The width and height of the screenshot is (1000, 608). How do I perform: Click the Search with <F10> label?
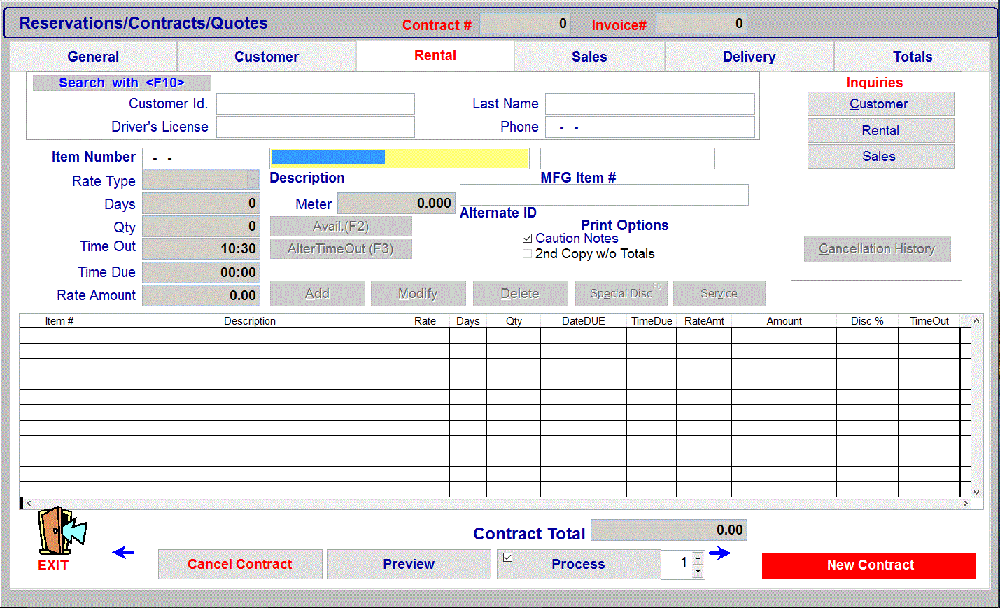coord(121,83)
